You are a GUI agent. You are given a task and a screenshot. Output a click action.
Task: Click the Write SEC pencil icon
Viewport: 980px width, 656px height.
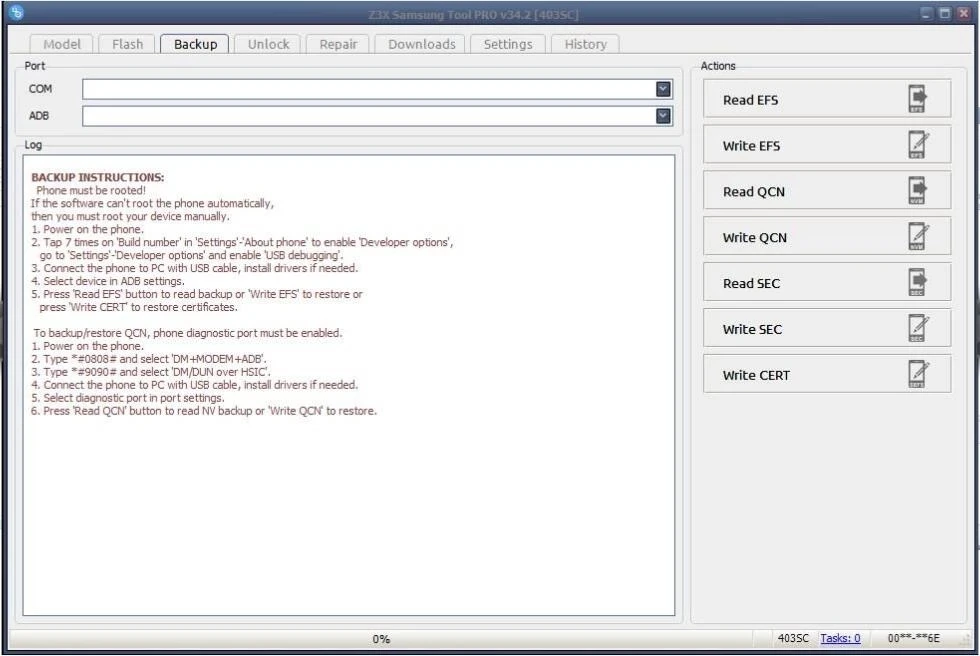tap(917, 329)
